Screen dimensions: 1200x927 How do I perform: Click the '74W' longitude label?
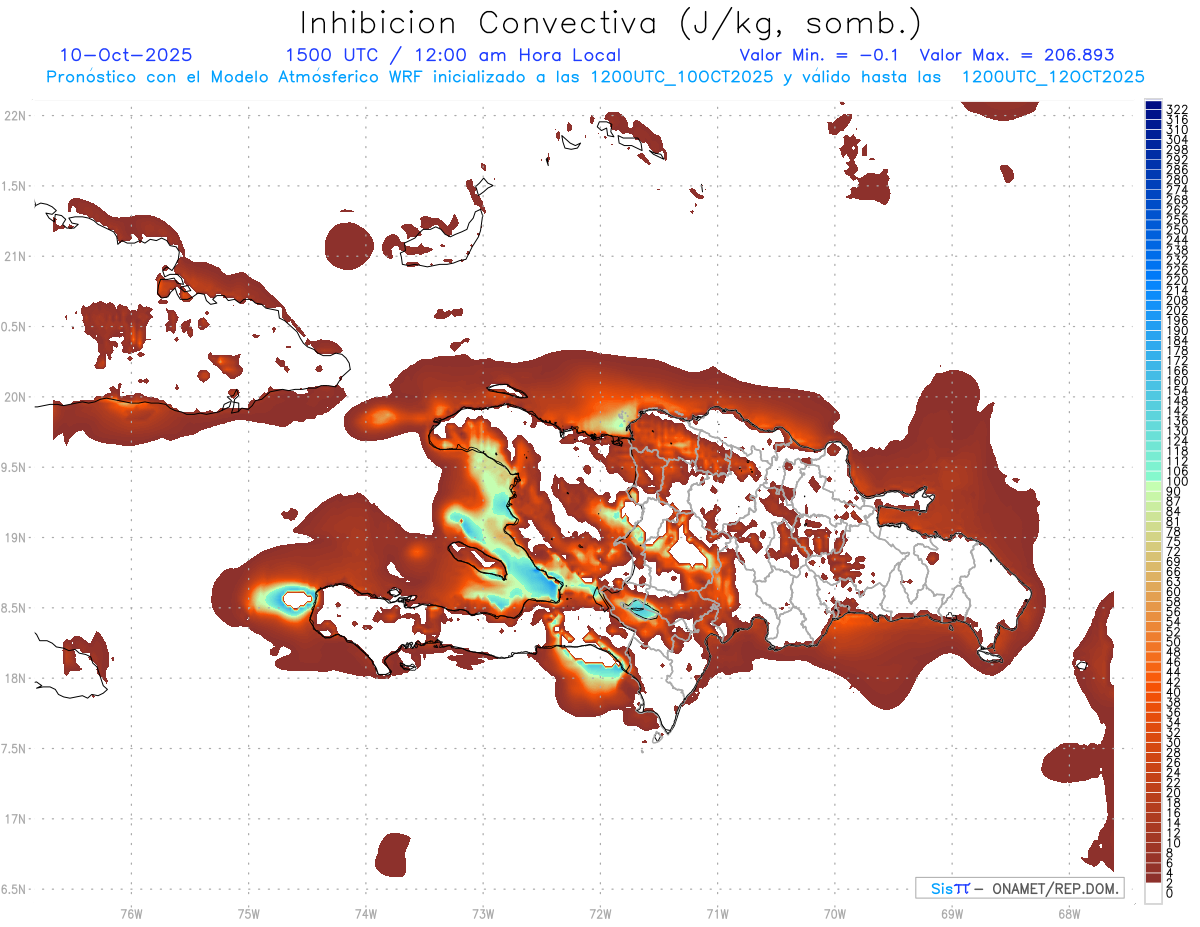pyautogui.click(x=366, y=913)
